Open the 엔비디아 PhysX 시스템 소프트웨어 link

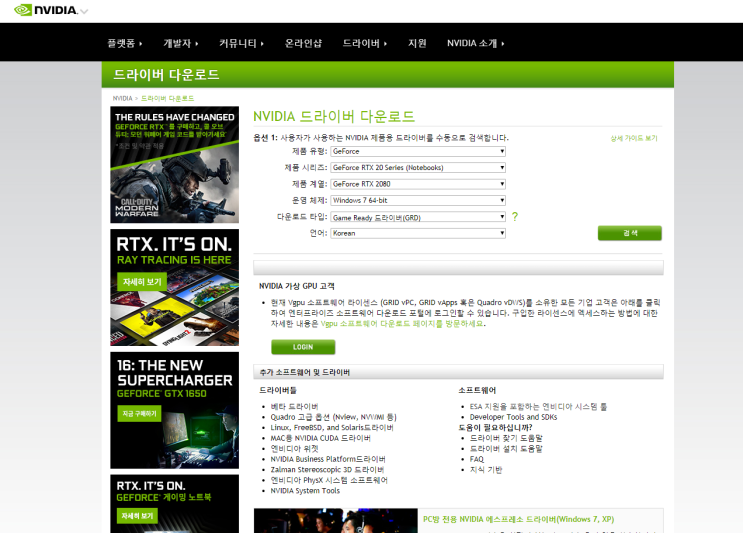click(x=329, y=480)
